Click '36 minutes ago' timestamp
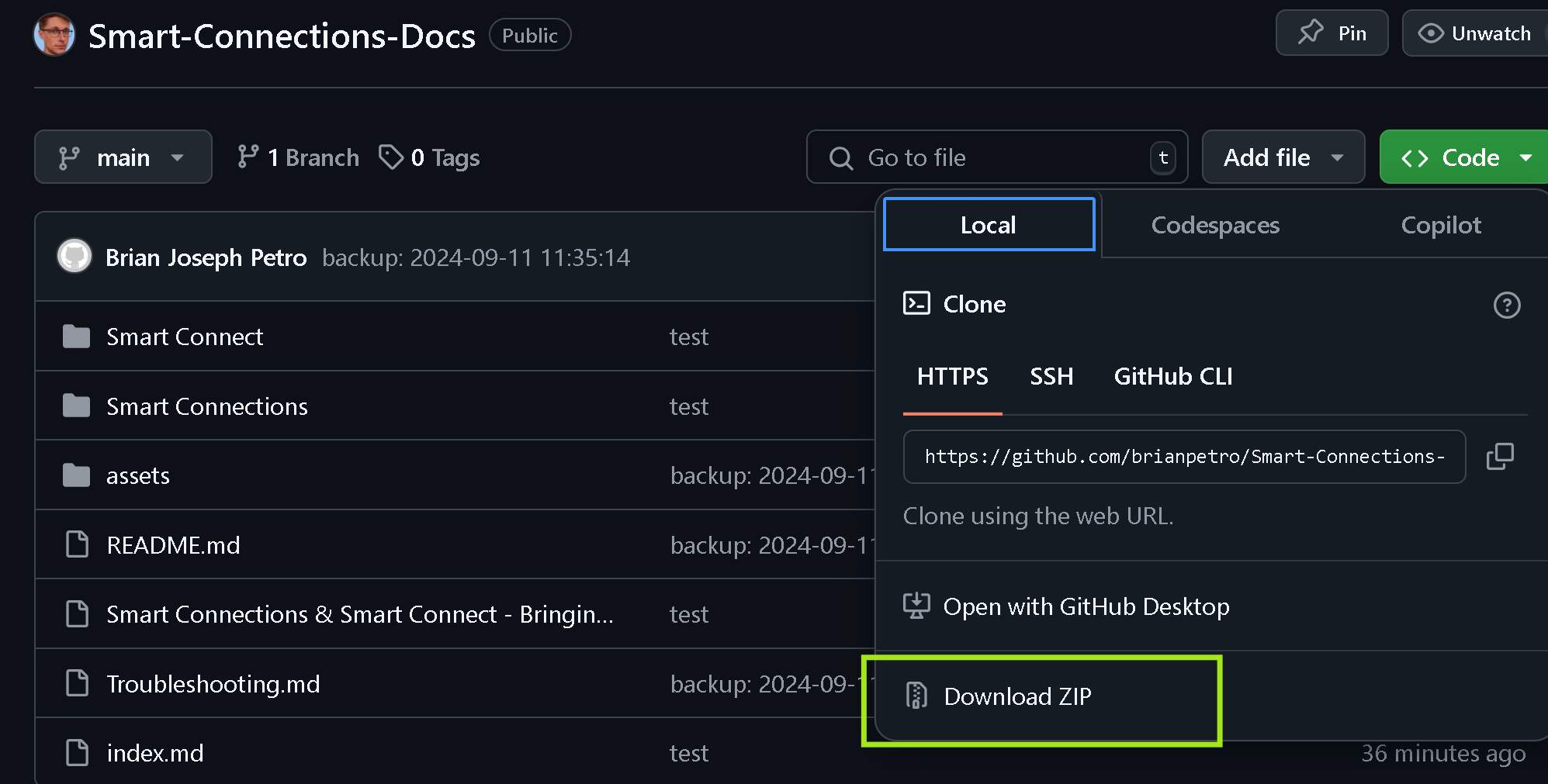The image size is (1548, 784). pos(1443,753)
